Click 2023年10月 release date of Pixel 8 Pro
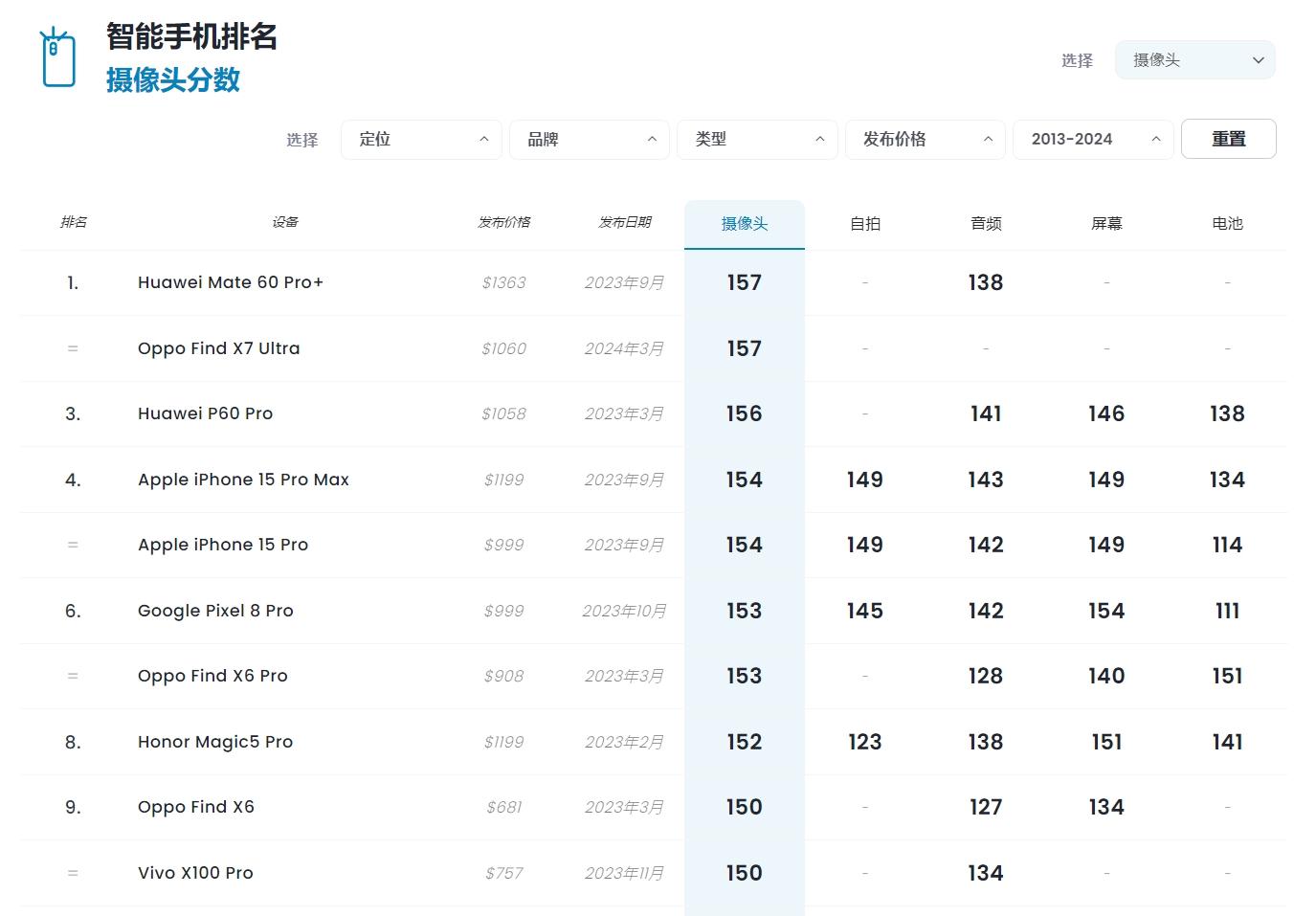Viewport: 1316px width, 916px height. 625,611
